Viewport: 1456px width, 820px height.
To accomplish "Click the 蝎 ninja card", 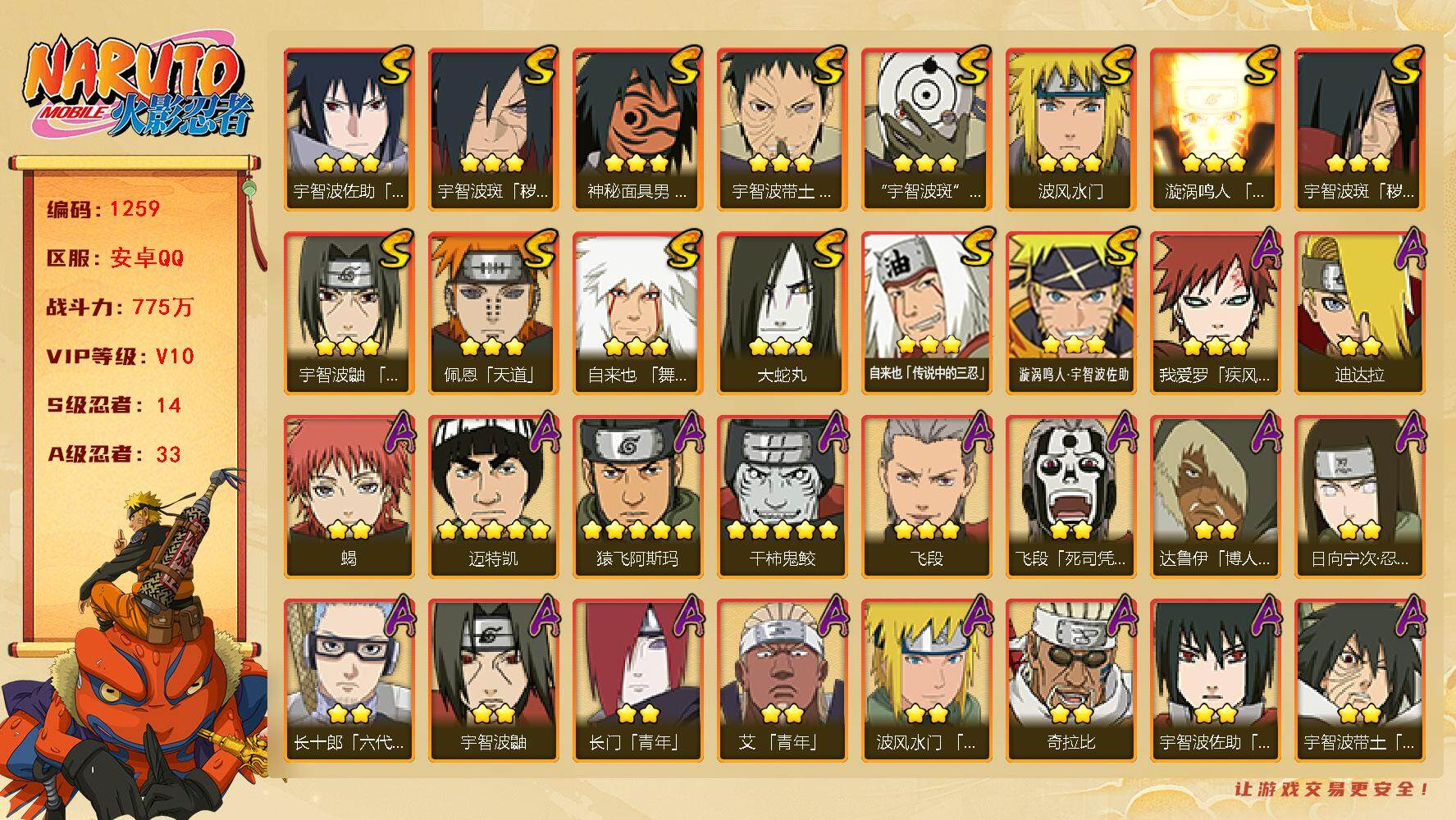I will point(349,497).
